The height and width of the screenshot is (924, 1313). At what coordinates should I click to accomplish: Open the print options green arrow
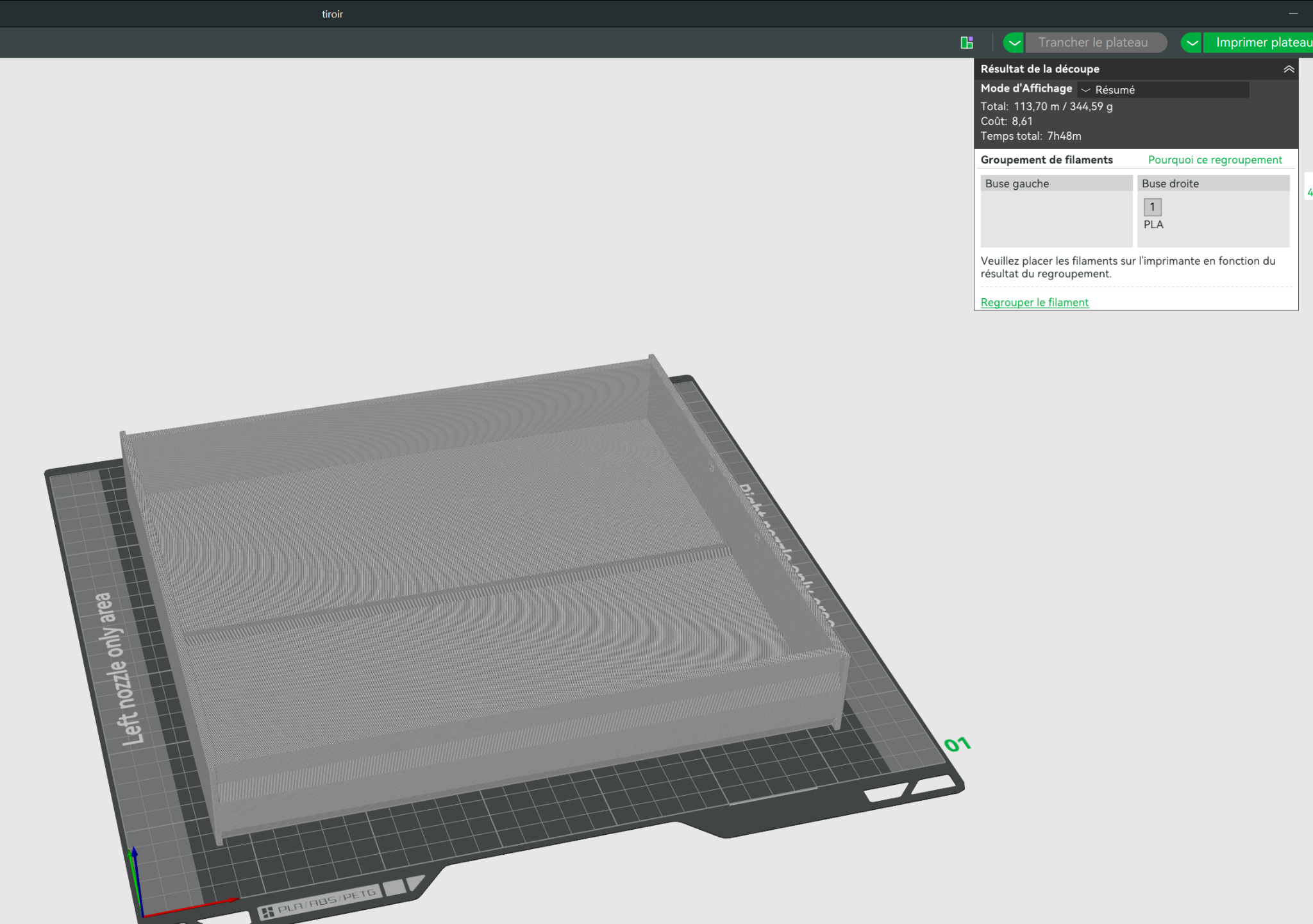1191,43
